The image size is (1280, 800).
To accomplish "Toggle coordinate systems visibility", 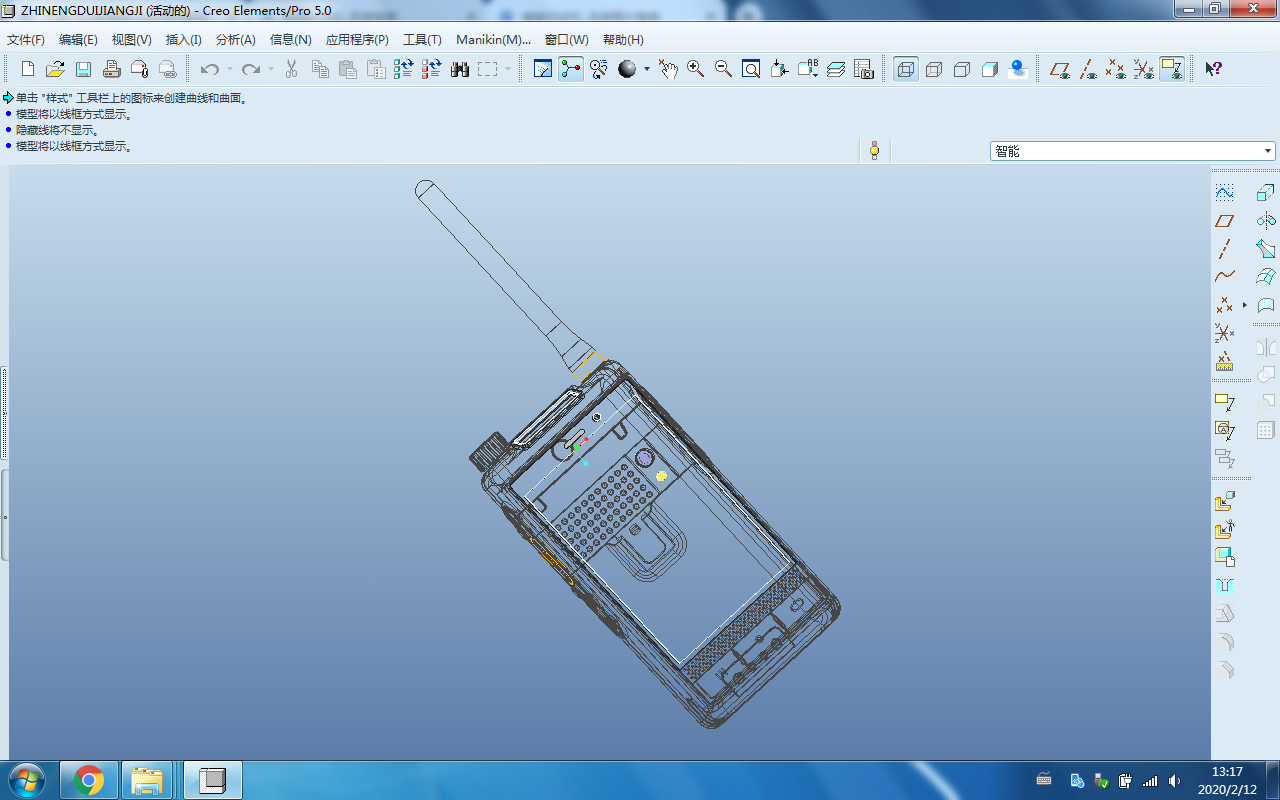I will pos(1144,69).
